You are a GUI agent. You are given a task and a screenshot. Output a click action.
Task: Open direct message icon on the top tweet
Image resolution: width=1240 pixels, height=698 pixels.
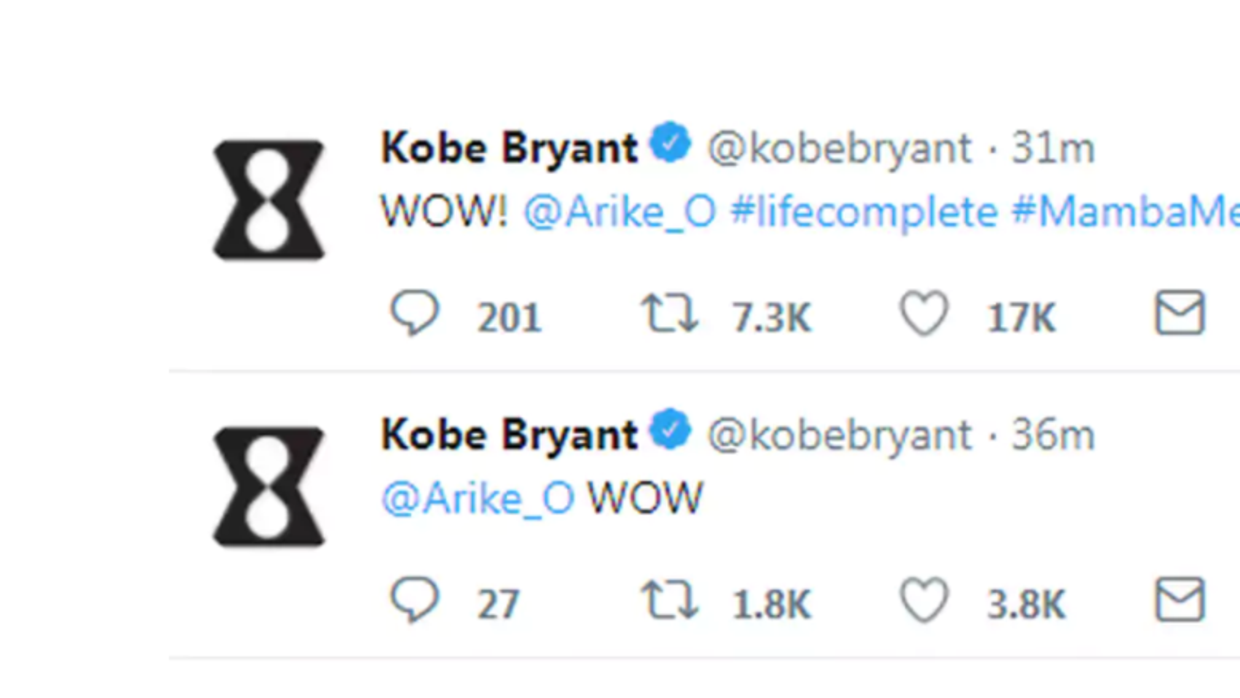1179,313
